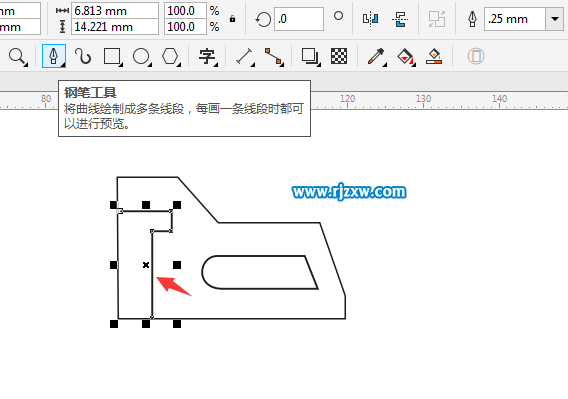Select the Drop Shadow tool
The width and height of the screenshot is (568, 399).
pyautogui.click(x=310, y=56)
